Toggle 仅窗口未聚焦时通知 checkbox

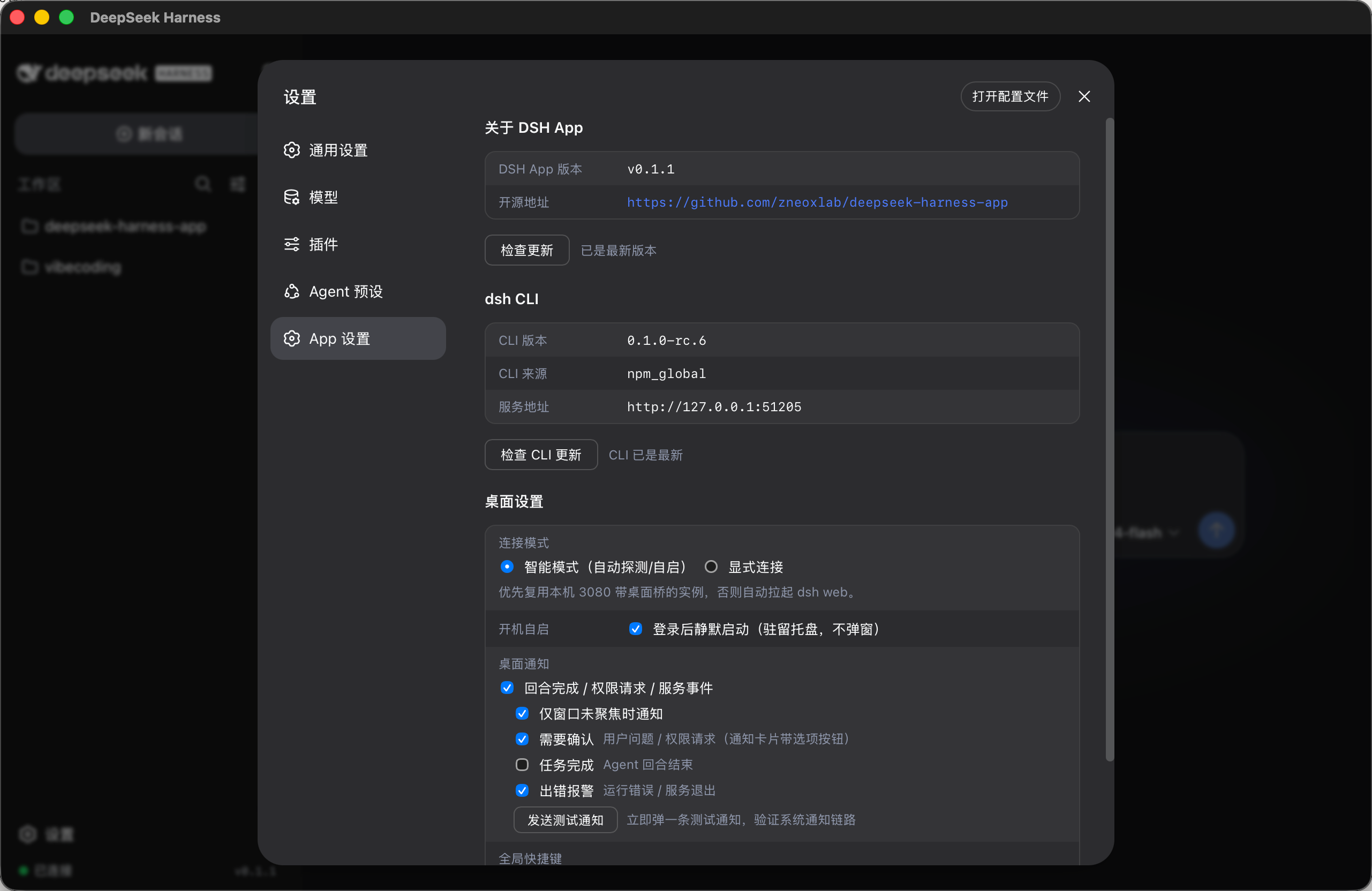tap(522, 714)
